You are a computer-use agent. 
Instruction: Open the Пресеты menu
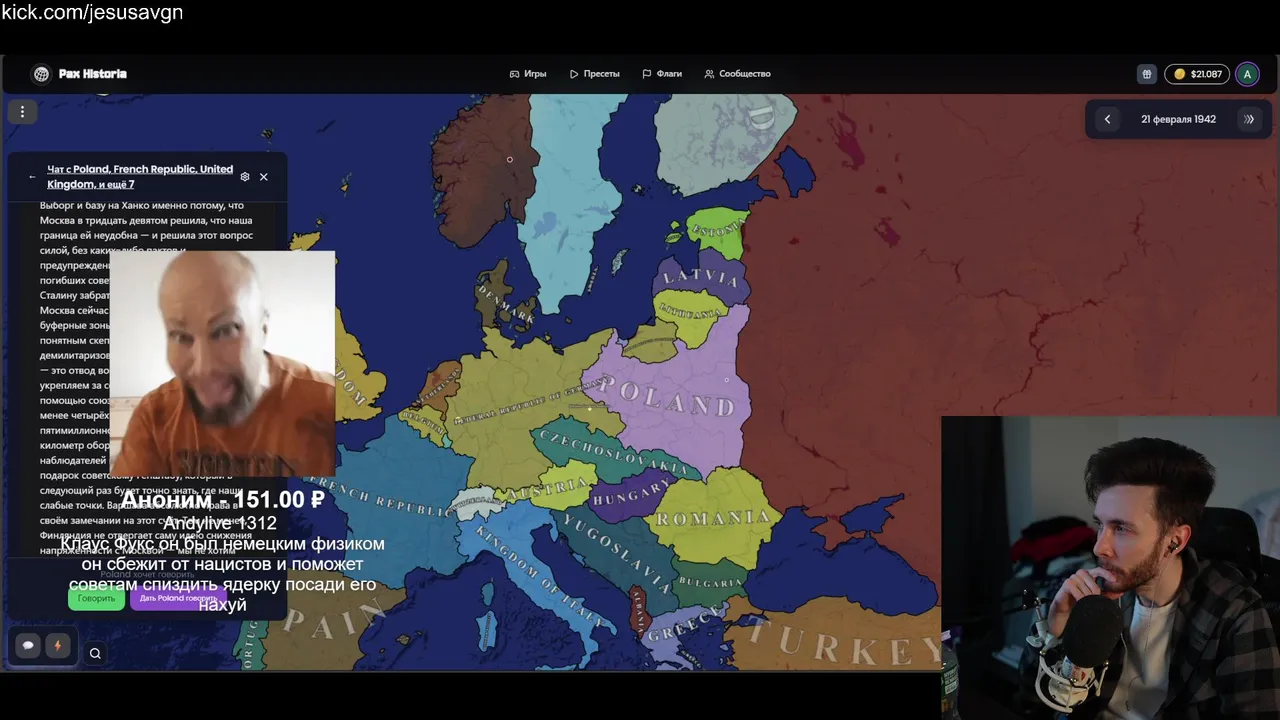pos(595,74)
